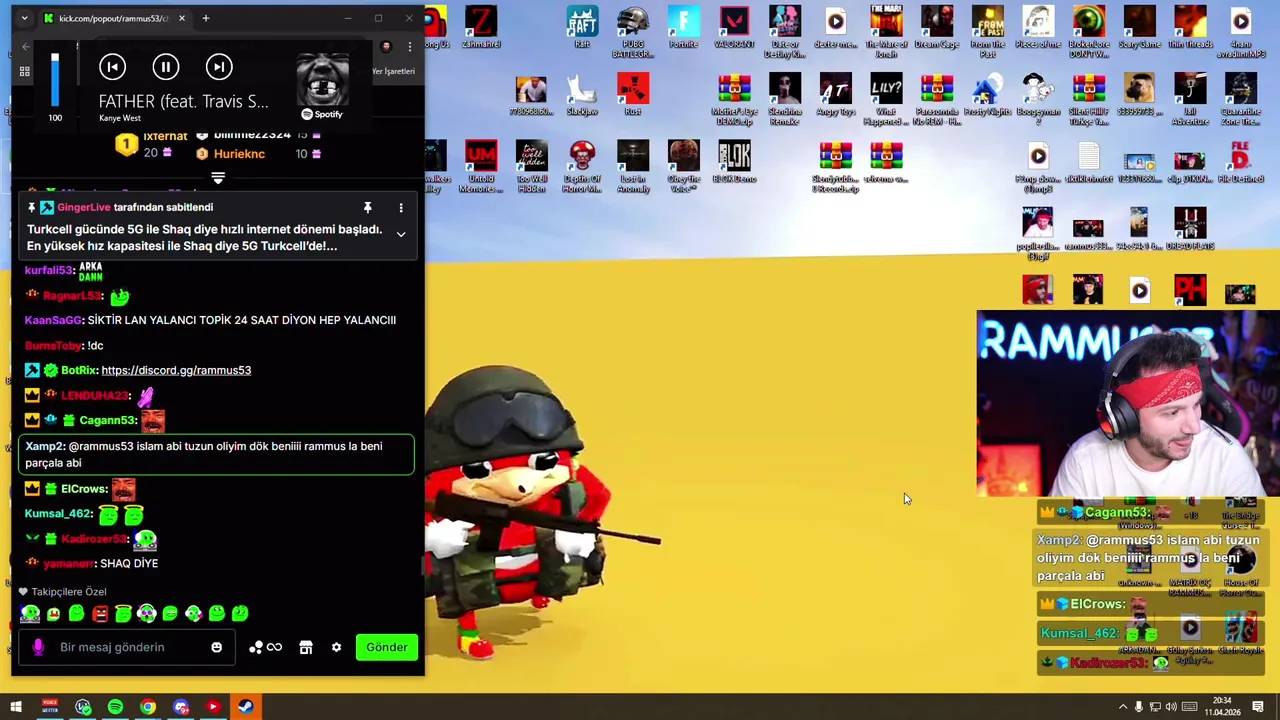The height and width of the screenshot is (720, 1280).
Task: Open Rust desktop shortcut
Action: (633, 94)
